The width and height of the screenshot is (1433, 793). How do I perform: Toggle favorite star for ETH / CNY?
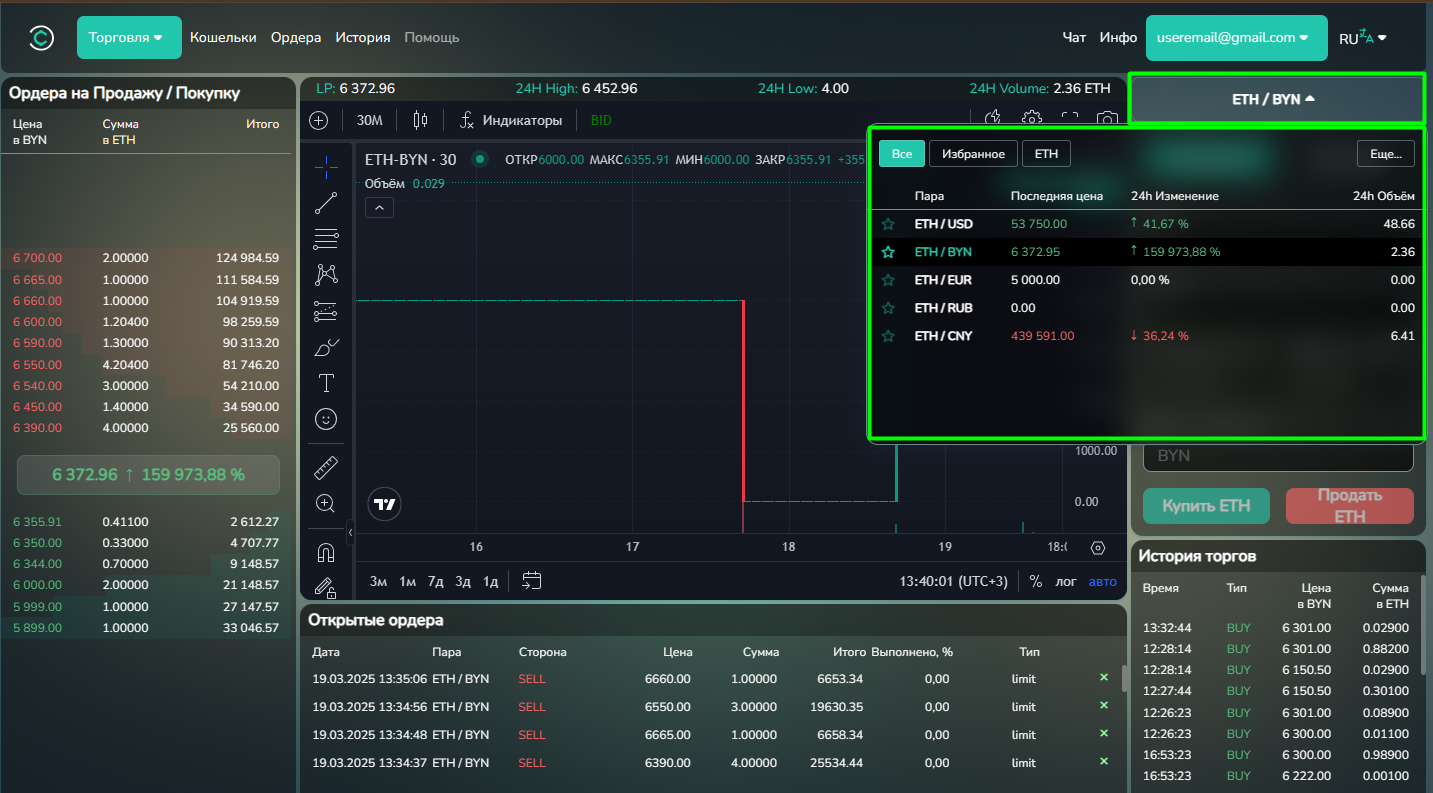(888, 336)
